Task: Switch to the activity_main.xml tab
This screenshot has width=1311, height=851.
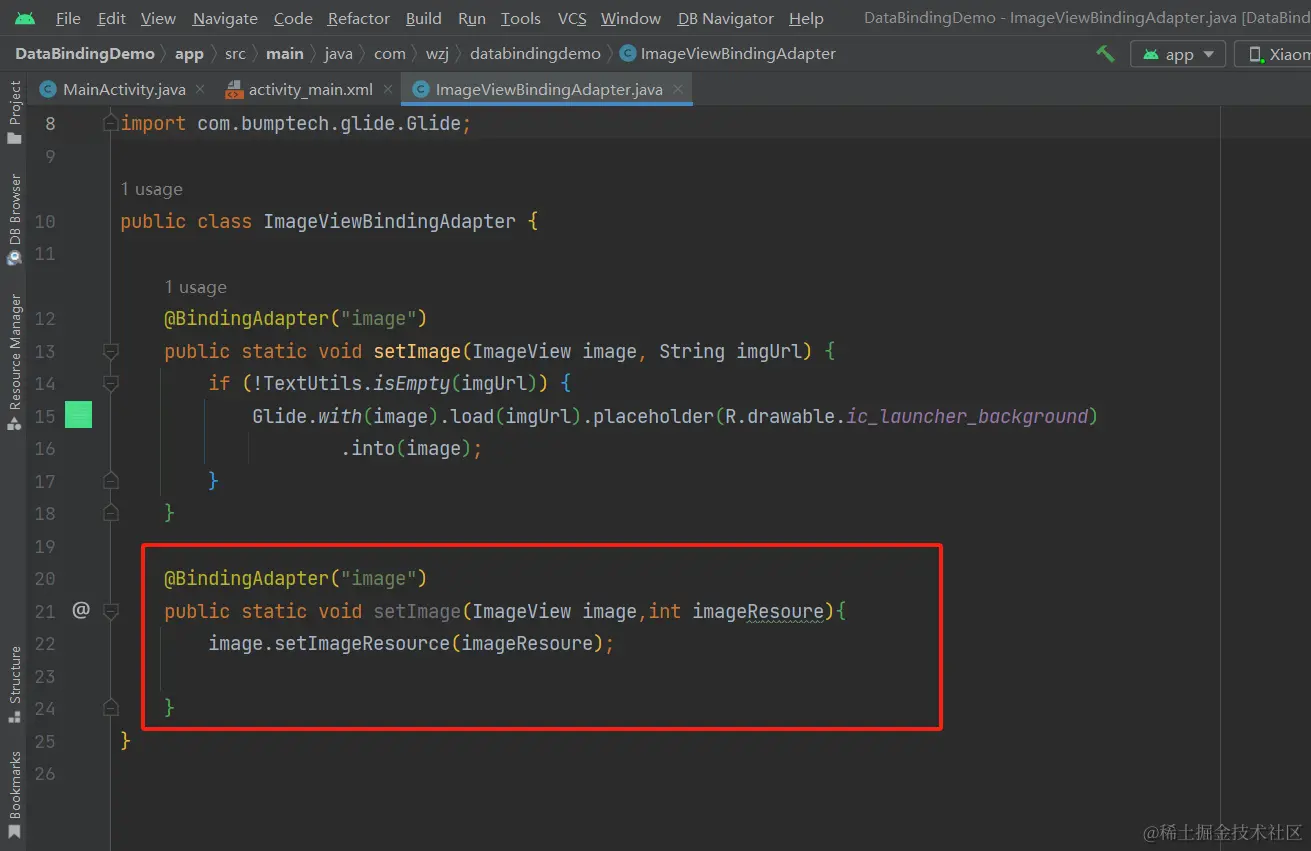Action: tap(310, 90)
